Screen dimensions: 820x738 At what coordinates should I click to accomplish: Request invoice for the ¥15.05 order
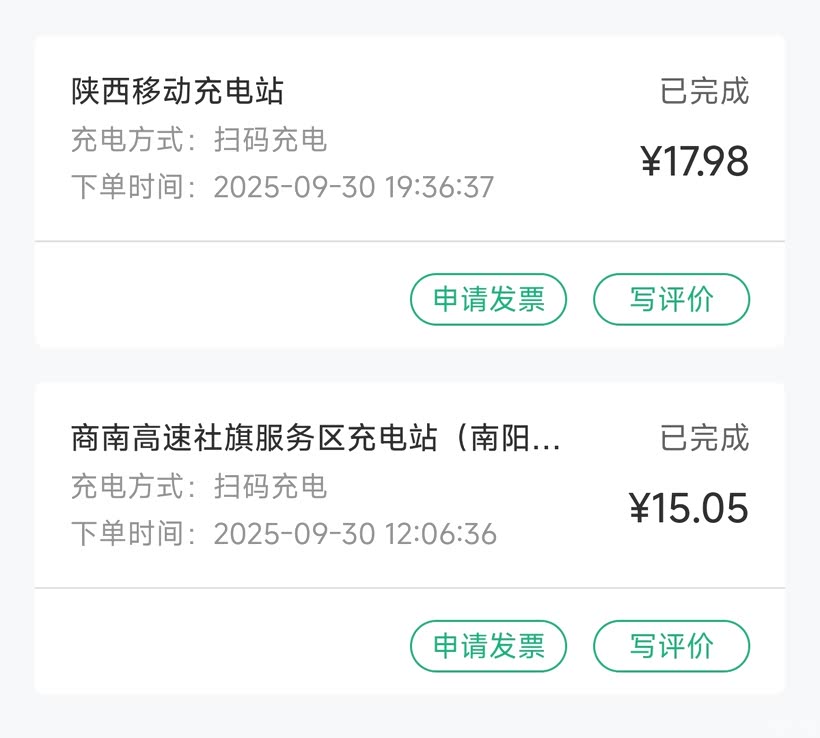(x=488, y=646)
